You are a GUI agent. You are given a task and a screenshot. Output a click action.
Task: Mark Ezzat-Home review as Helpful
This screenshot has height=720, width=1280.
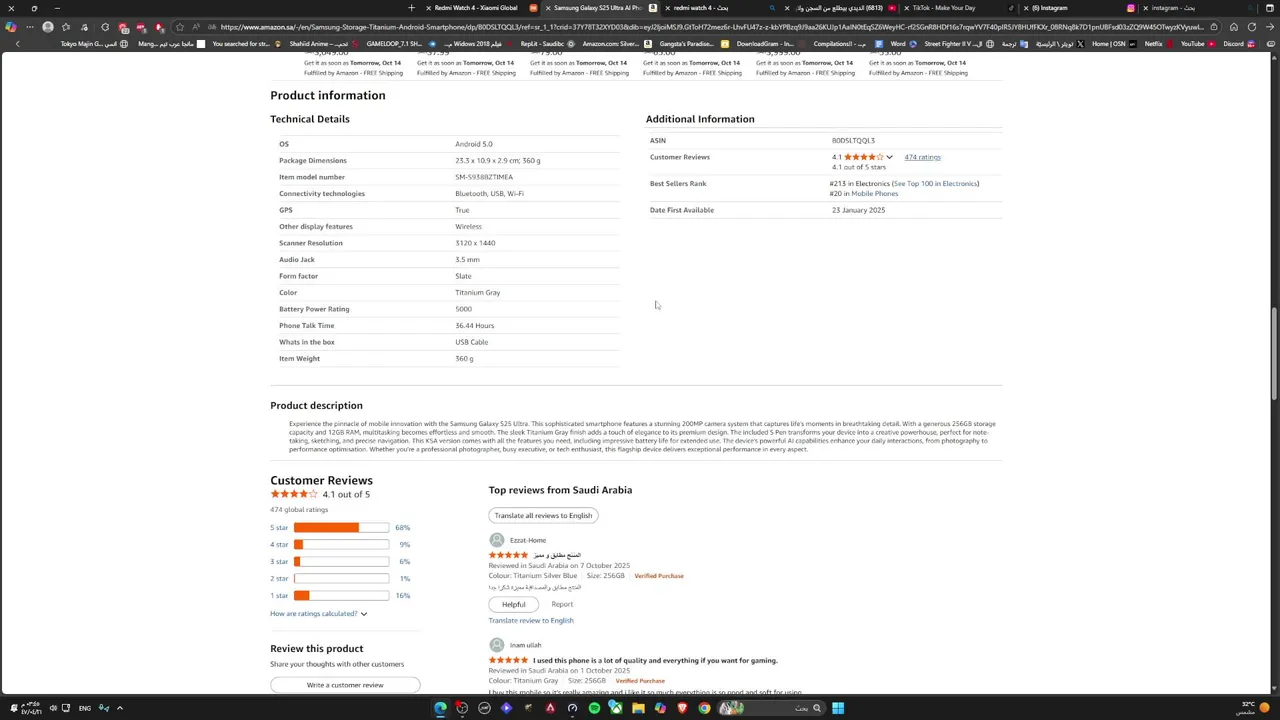(x=513, y=604)
